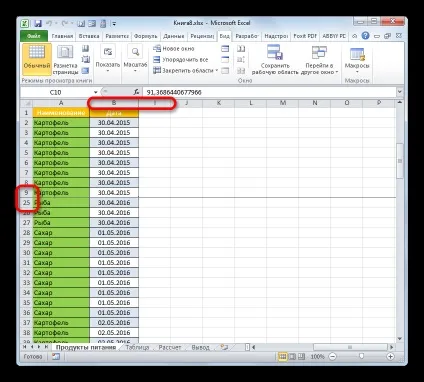Open the Таблица sheet tab
Screen dimensions: 424x382
pyautogui.click(x=137, y=347)
